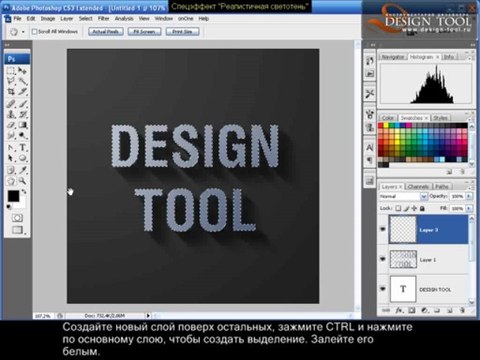This screenshot has width=480, height=360.
Task: Select the Notes tool
Action: (11, 170)
